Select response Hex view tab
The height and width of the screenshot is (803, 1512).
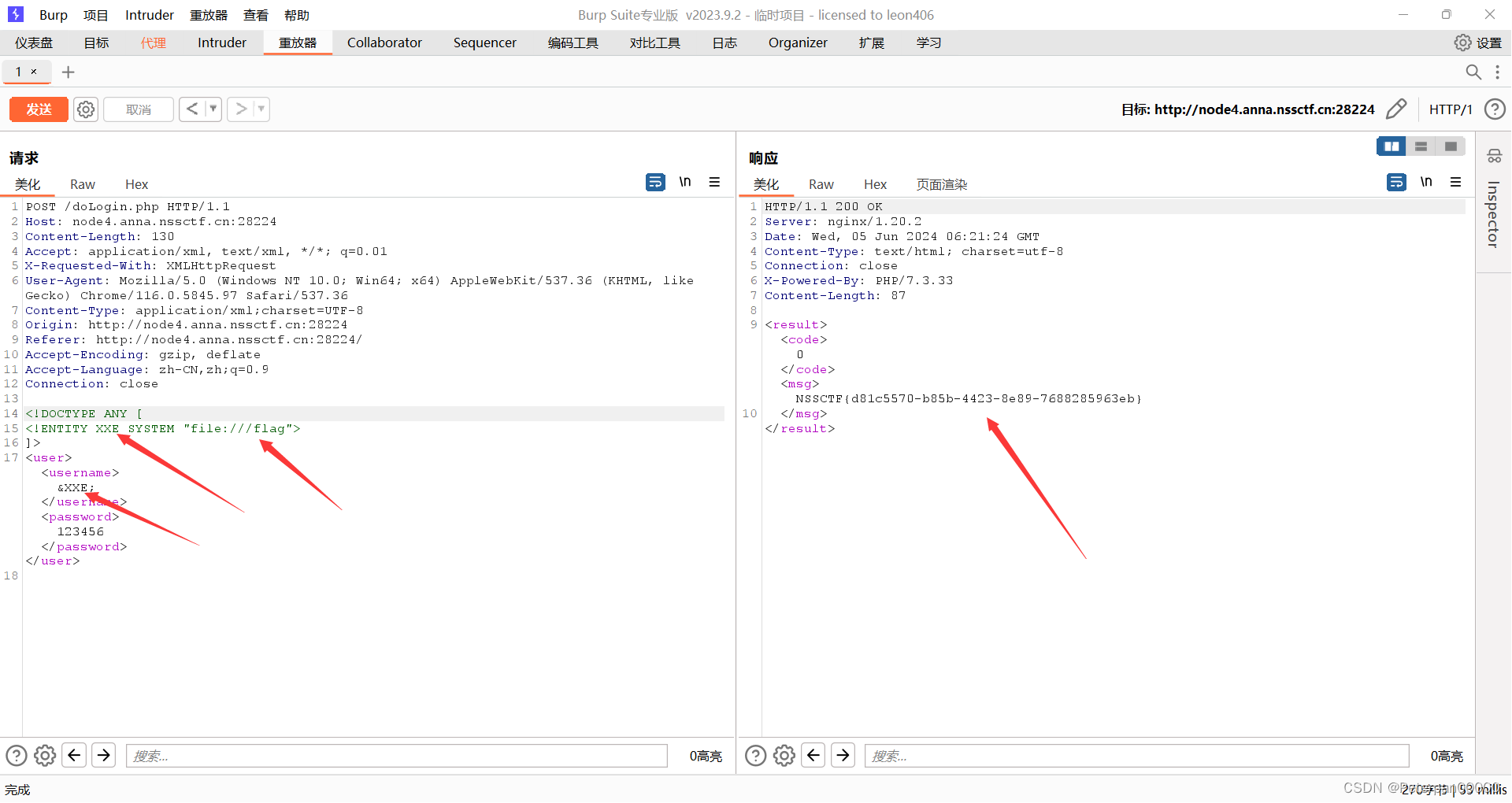[x=875, y=184]
